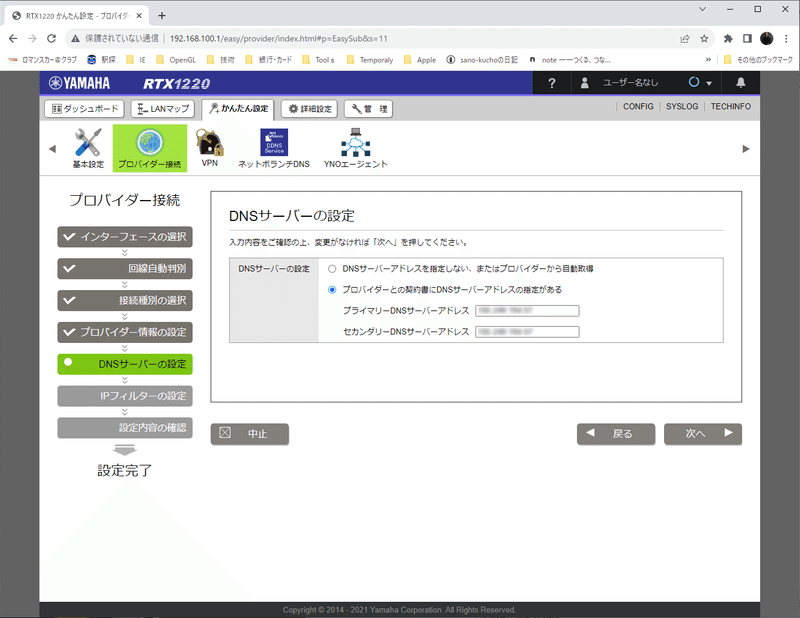The image size is (800, 618).
Task: Open the OpenGL bookmark folder
Action: tap(176, 60)
